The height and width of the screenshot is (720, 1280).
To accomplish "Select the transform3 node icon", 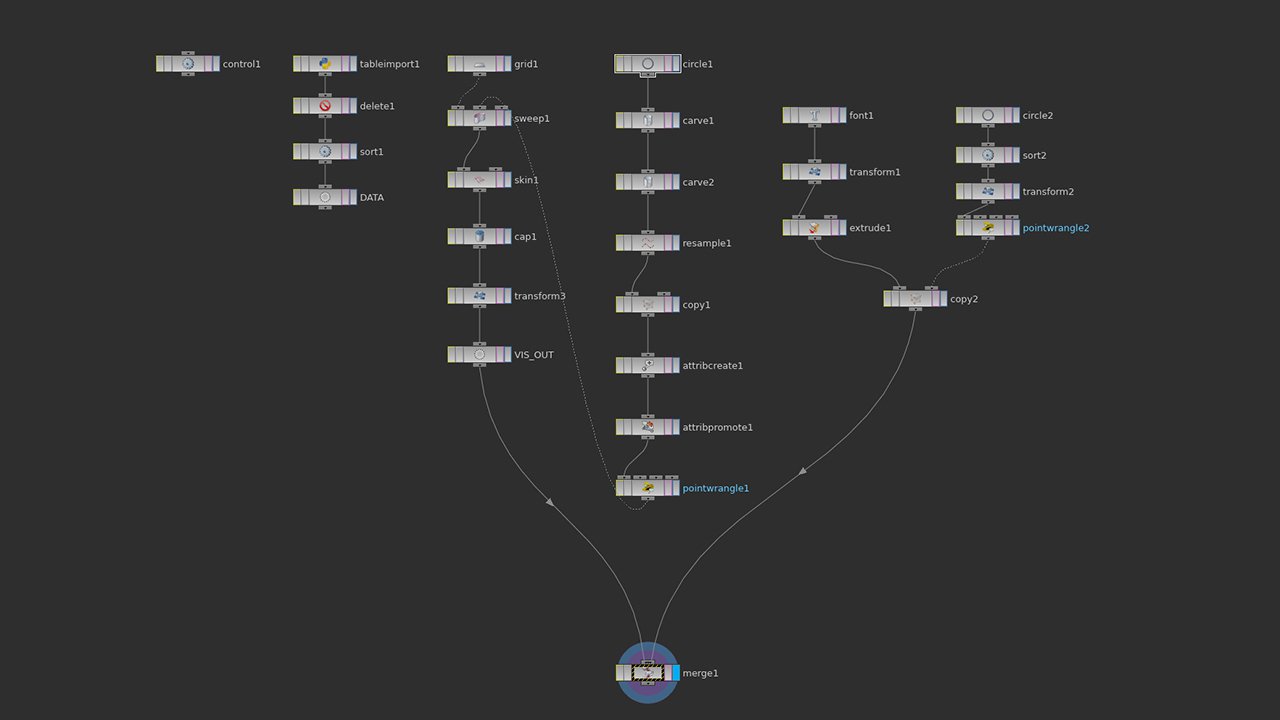I will coord(479,297).
